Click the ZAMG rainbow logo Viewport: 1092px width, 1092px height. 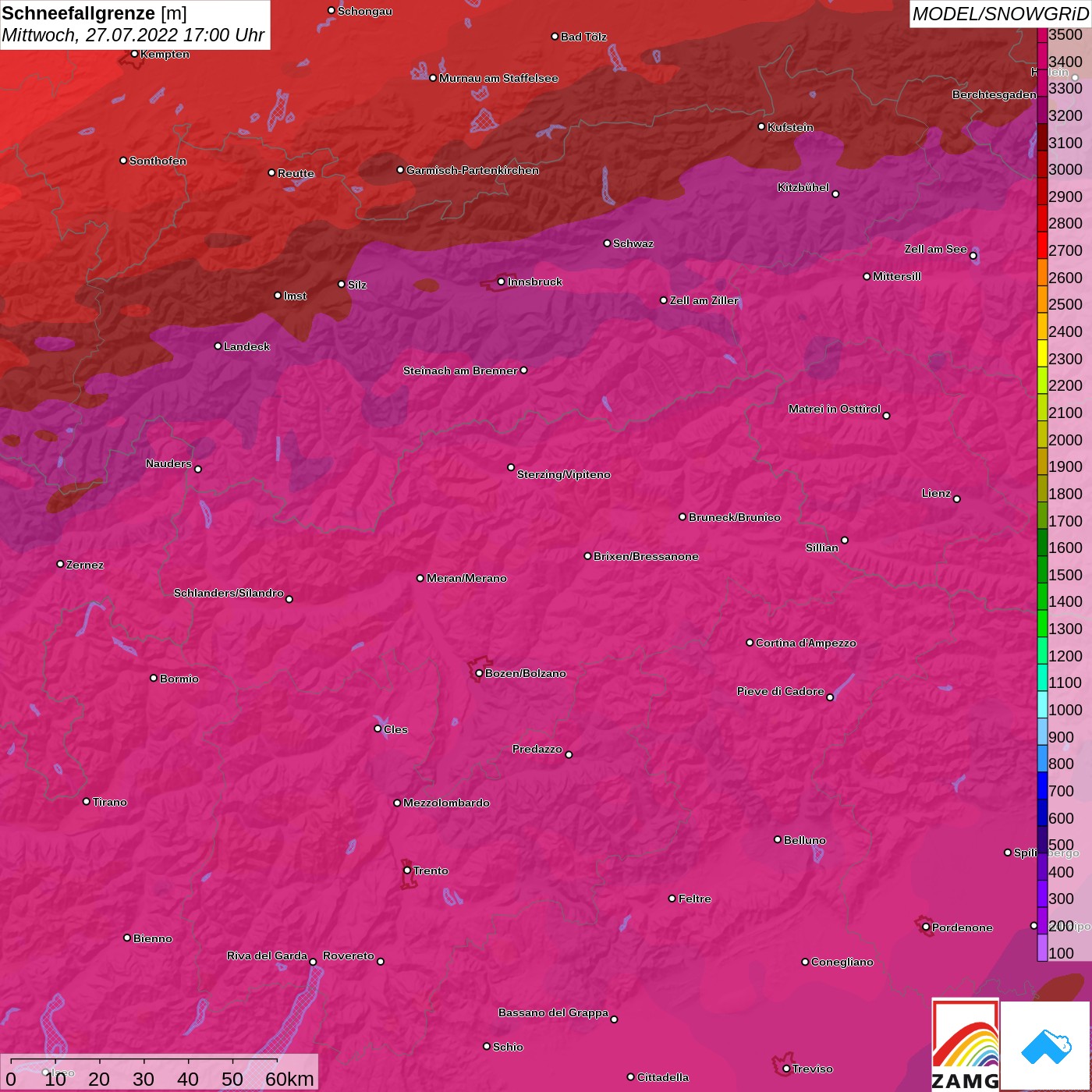pyautogui.click(x=966, y=1045)
